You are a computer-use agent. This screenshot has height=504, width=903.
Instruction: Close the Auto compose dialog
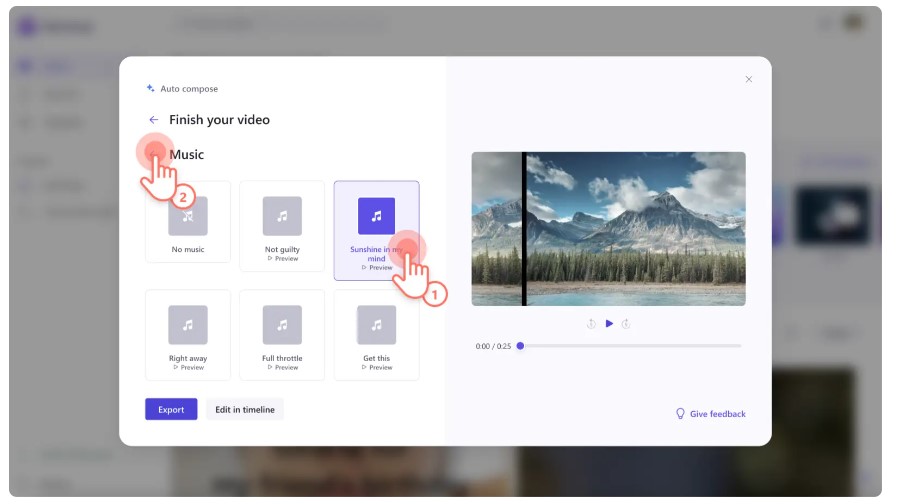pyautogui.click(x=749, y=79)
